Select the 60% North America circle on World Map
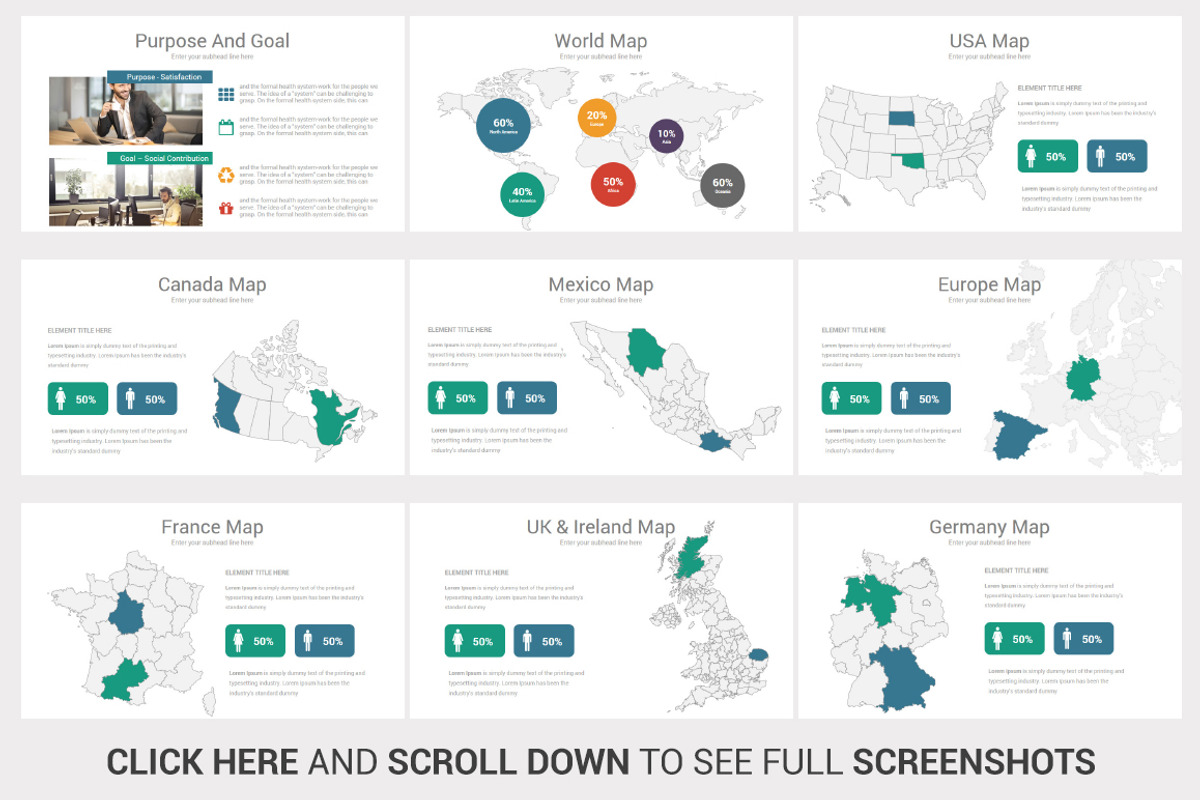This screenshot has height=800, width=1200. pyautogui.click(x=503, y=125)
